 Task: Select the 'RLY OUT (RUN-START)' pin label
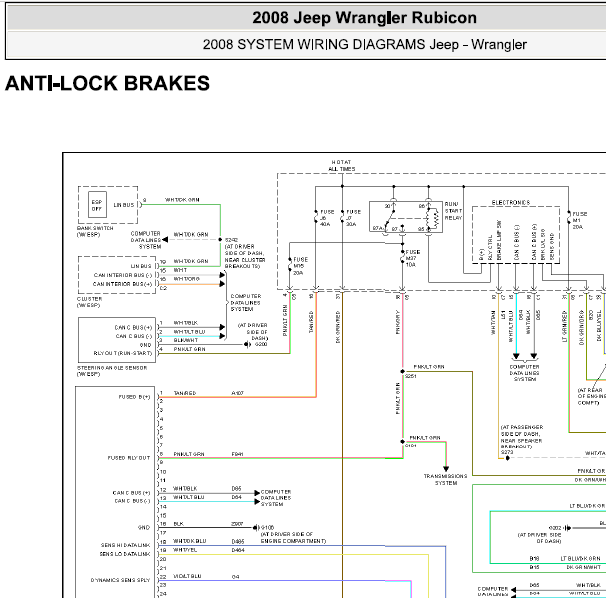point(123,353)
